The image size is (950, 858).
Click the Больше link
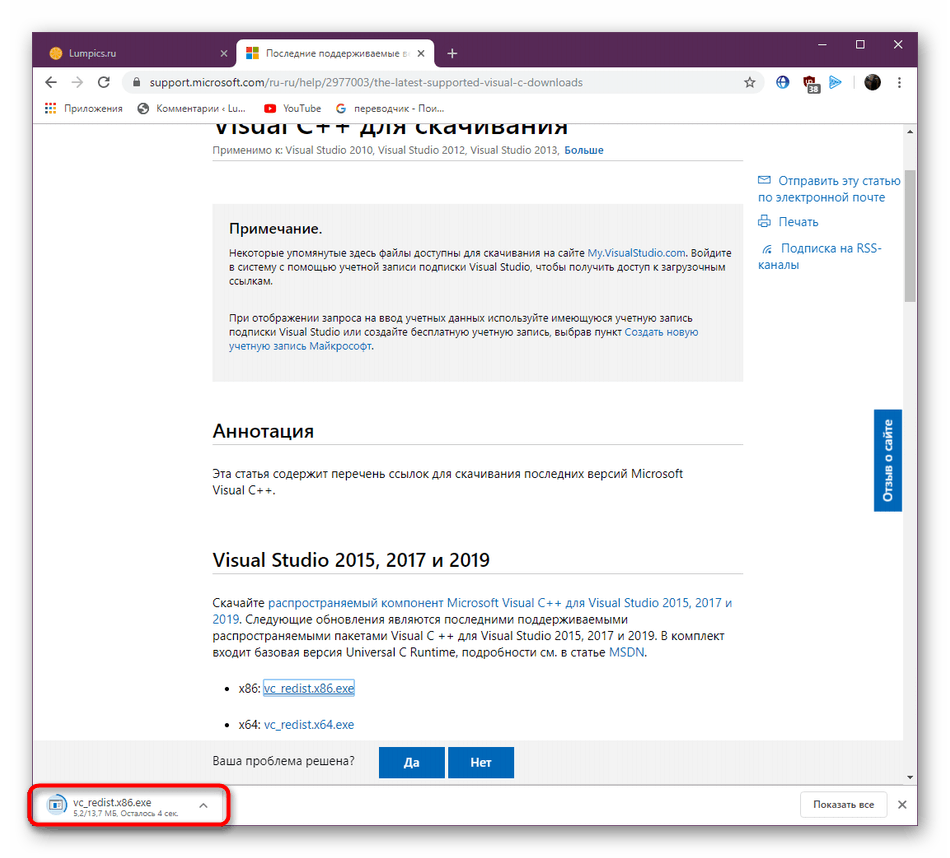(583, 150)
